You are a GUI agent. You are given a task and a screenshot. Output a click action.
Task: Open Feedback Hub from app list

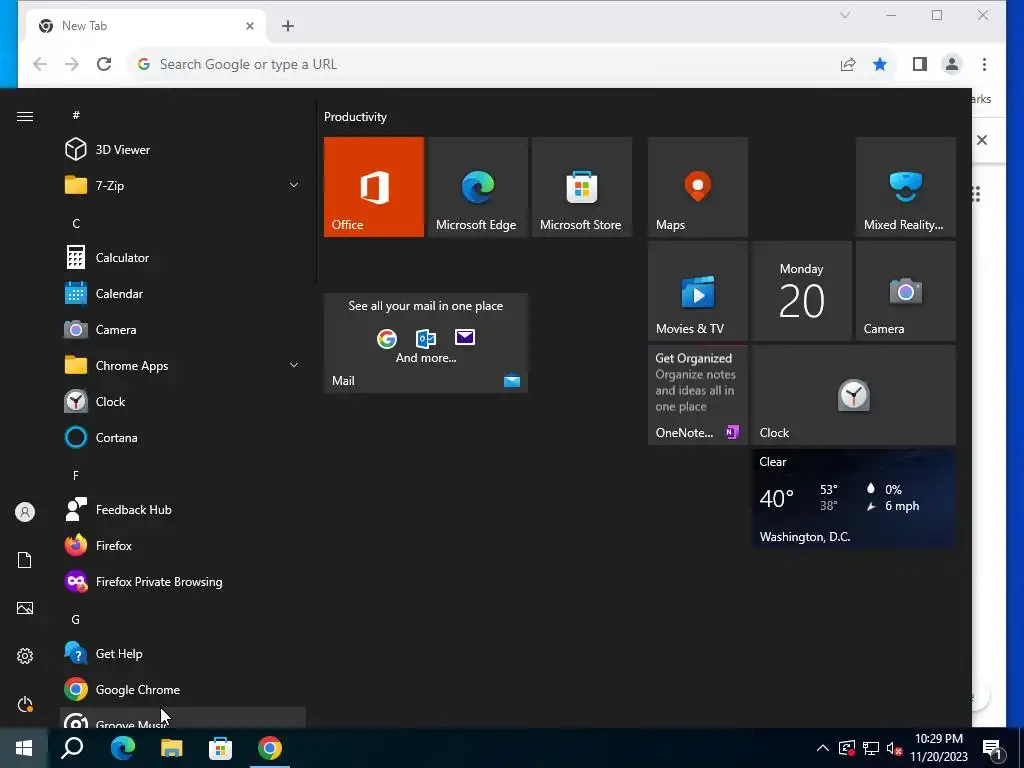(183, 509)
